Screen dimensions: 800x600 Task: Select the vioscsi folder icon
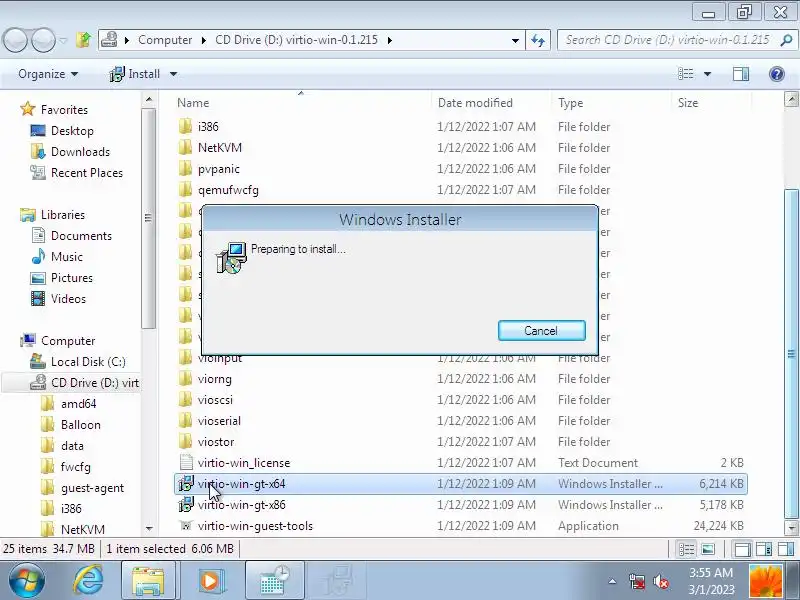pyautogui.click(x=186, y=400)
